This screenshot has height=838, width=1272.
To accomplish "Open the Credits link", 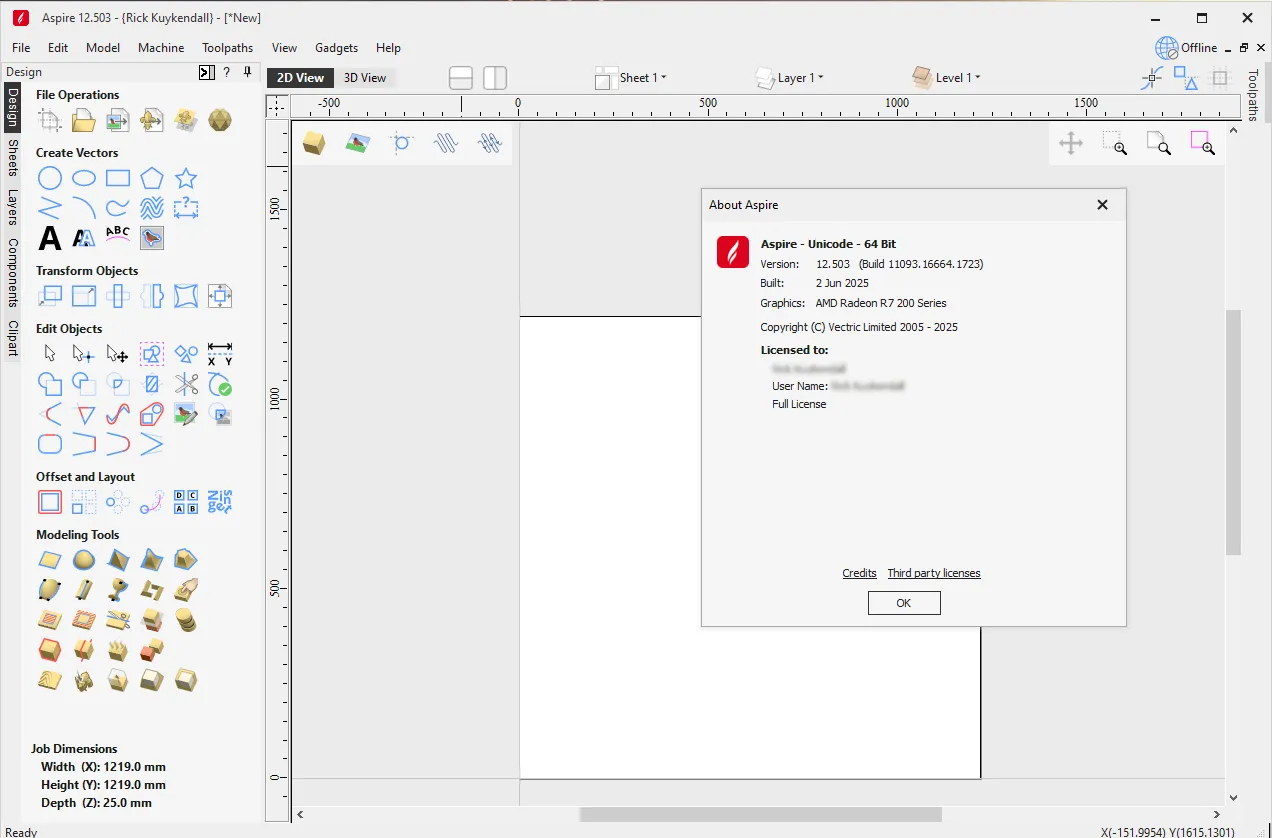I will point(860,573).
